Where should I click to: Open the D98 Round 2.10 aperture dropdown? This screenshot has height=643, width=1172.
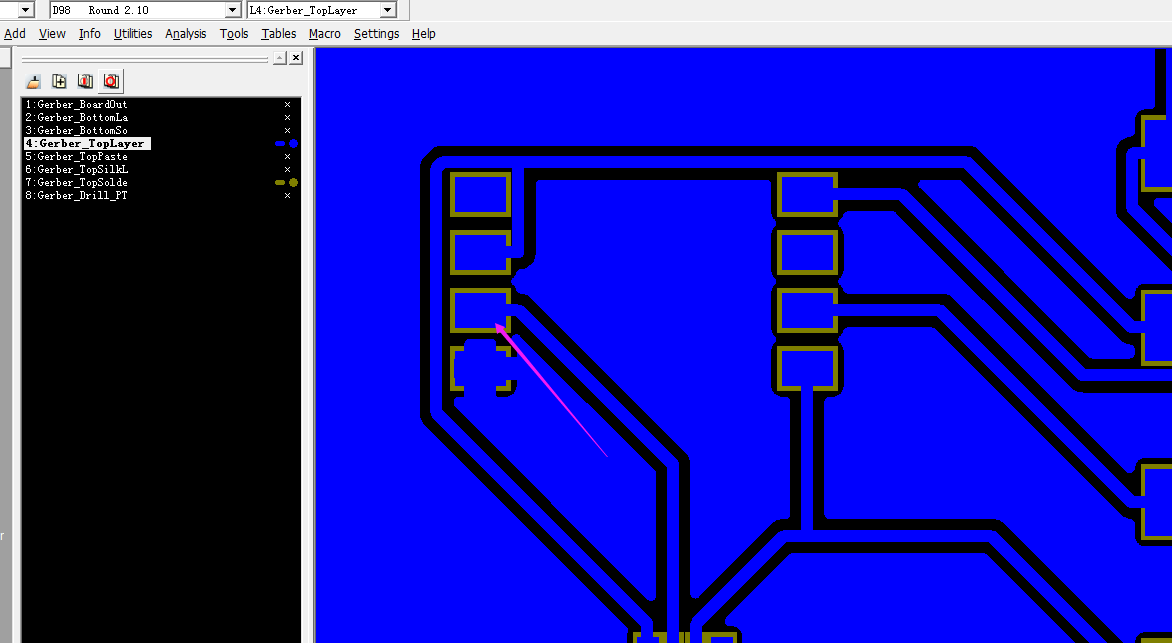[x=233, y=10]
